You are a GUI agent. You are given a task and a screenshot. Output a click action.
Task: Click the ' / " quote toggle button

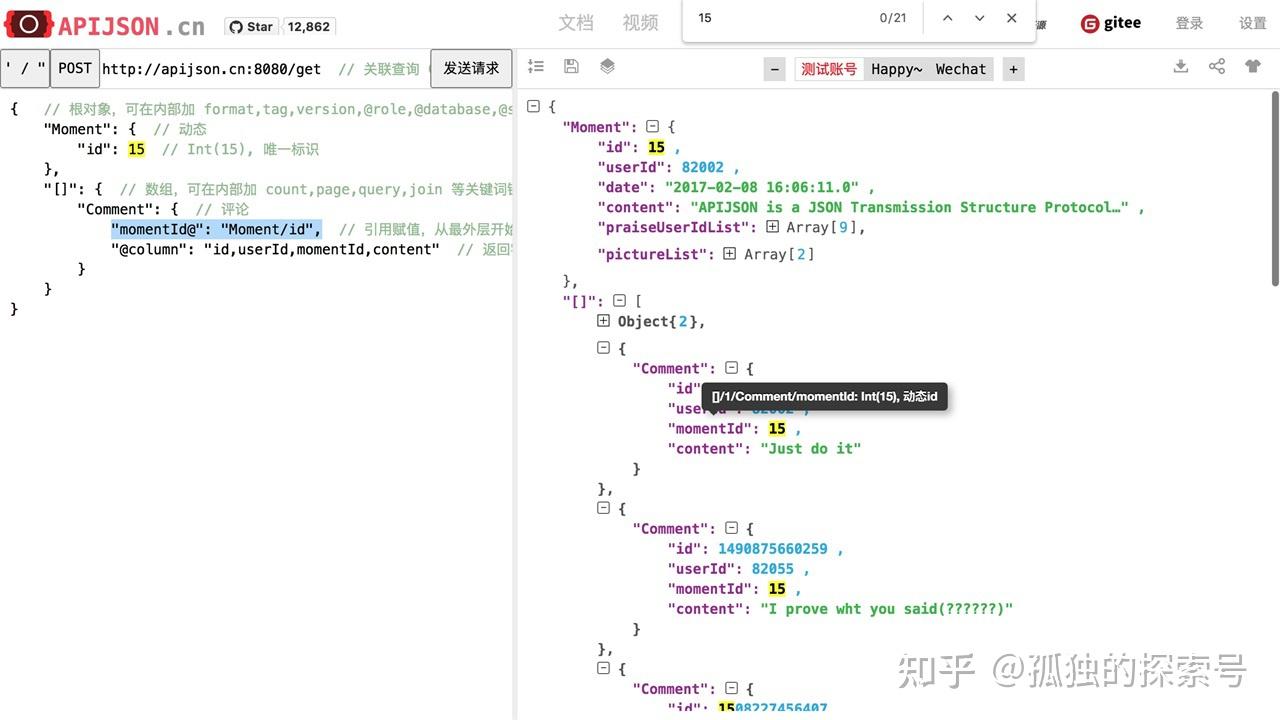tap(25, 69)
